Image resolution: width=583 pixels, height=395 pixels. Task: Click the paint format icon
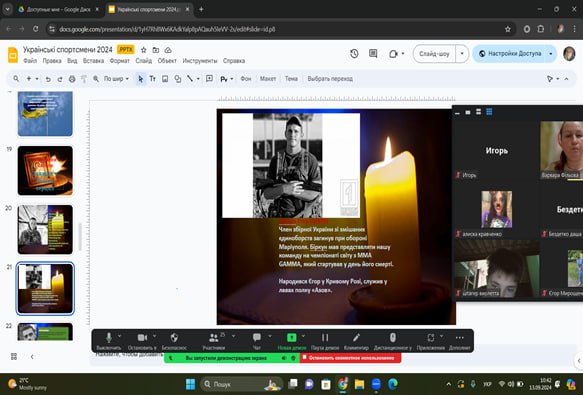point(84,79)
